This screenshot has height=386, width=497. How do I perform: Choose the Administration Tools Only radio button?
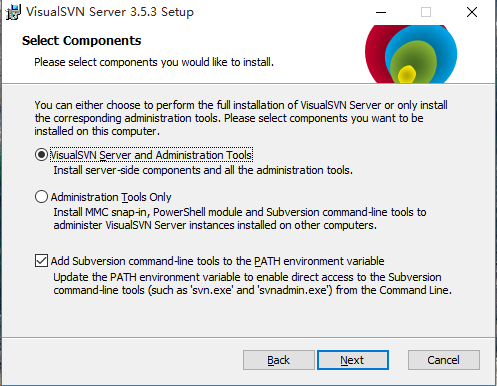41,197
